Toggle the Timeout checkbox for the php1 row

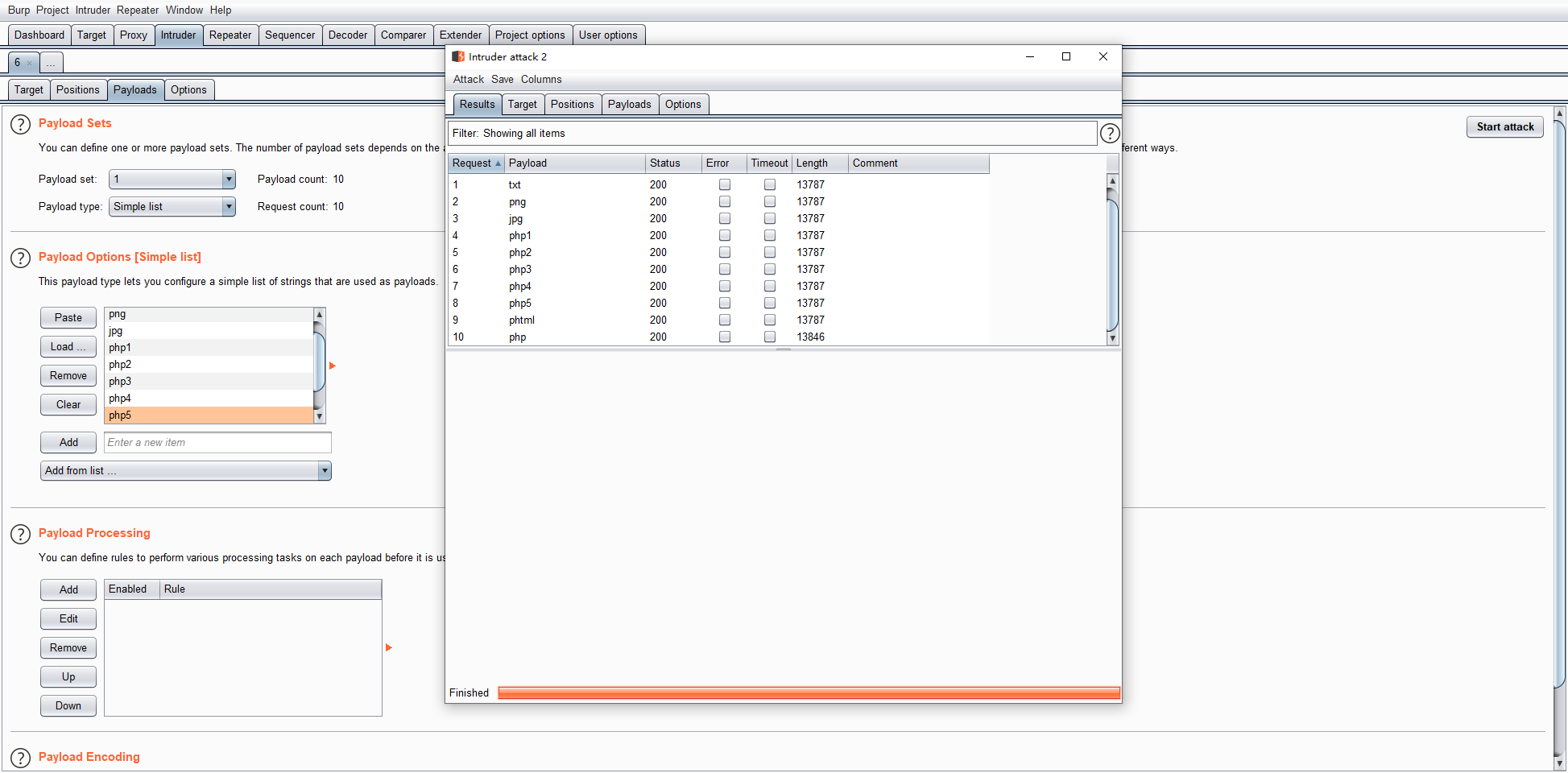tap(770, 235)
